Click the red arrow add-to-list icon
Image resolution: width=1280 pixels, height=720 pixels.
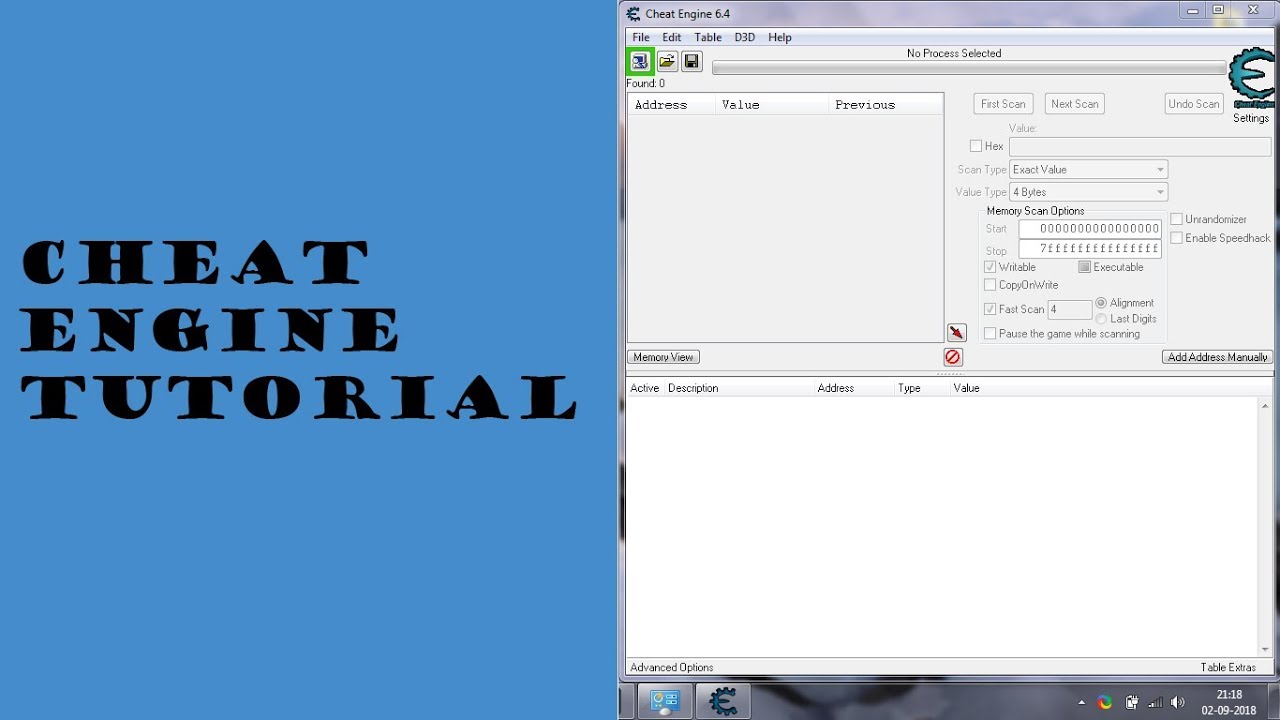957,333
